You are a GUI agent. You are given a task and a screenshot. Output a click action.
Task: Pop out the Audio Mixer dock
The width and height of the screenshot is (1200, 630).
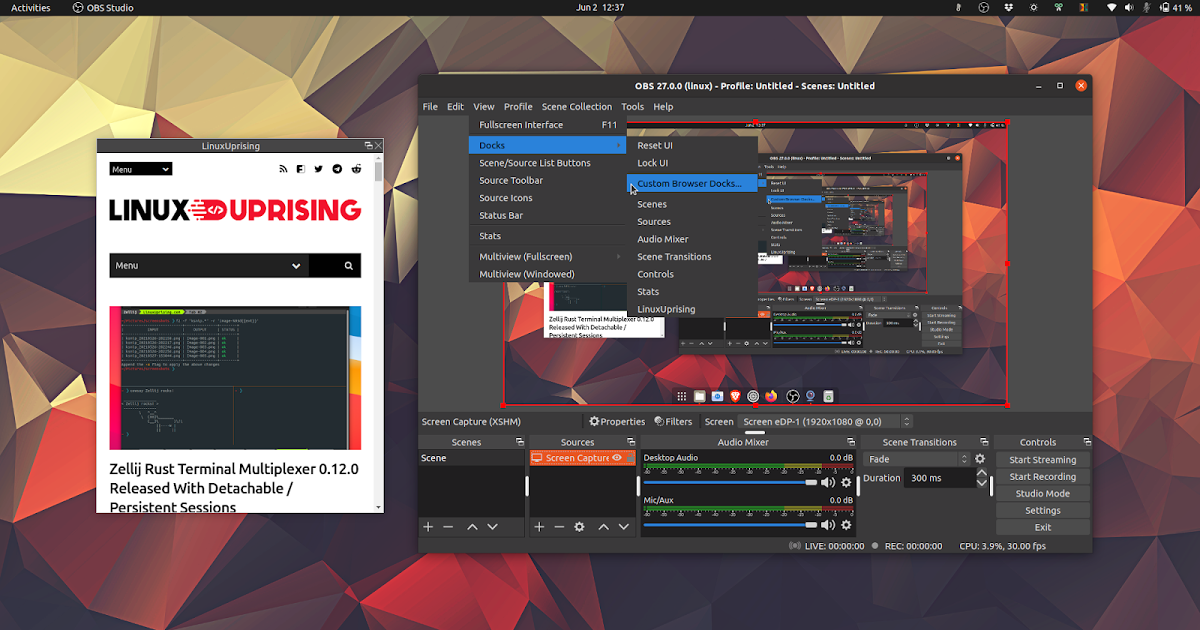tap(850, 442)
